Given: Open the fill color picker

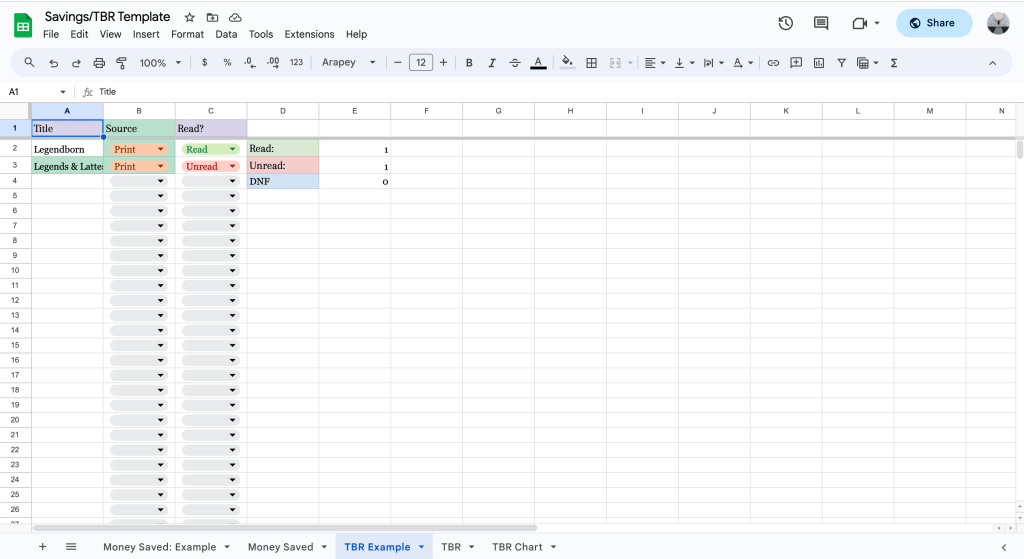Looking at the screenshot, I should click(567, 63).
